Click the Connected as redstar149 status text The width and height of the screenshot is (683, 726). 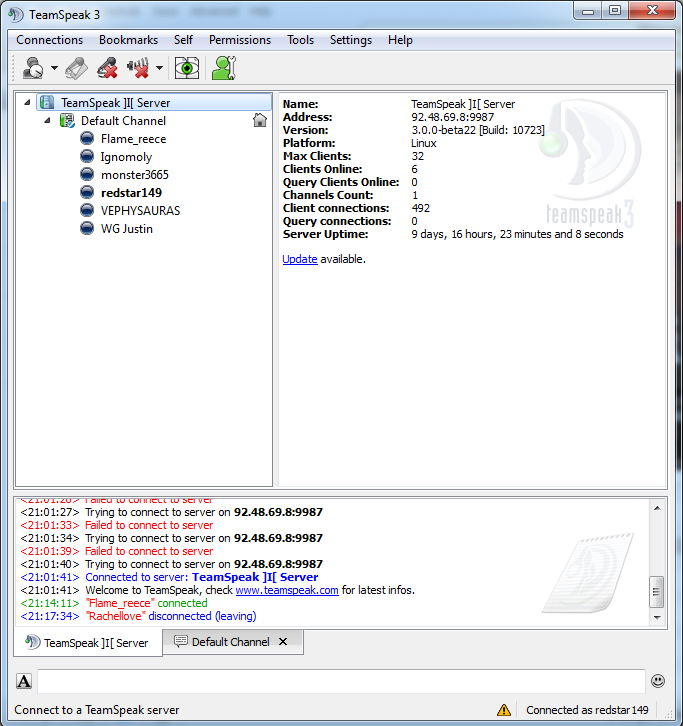[587, 710]
